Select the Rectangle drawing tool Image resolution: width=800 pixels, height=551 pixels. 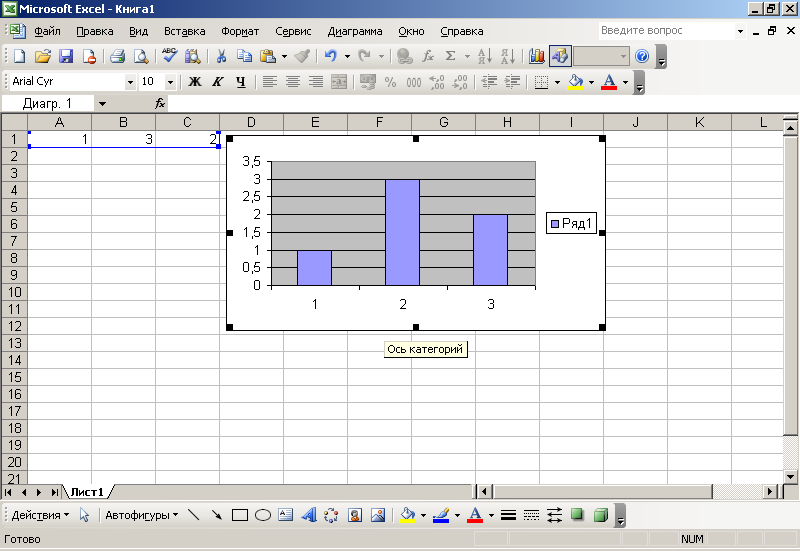point(240,516)
